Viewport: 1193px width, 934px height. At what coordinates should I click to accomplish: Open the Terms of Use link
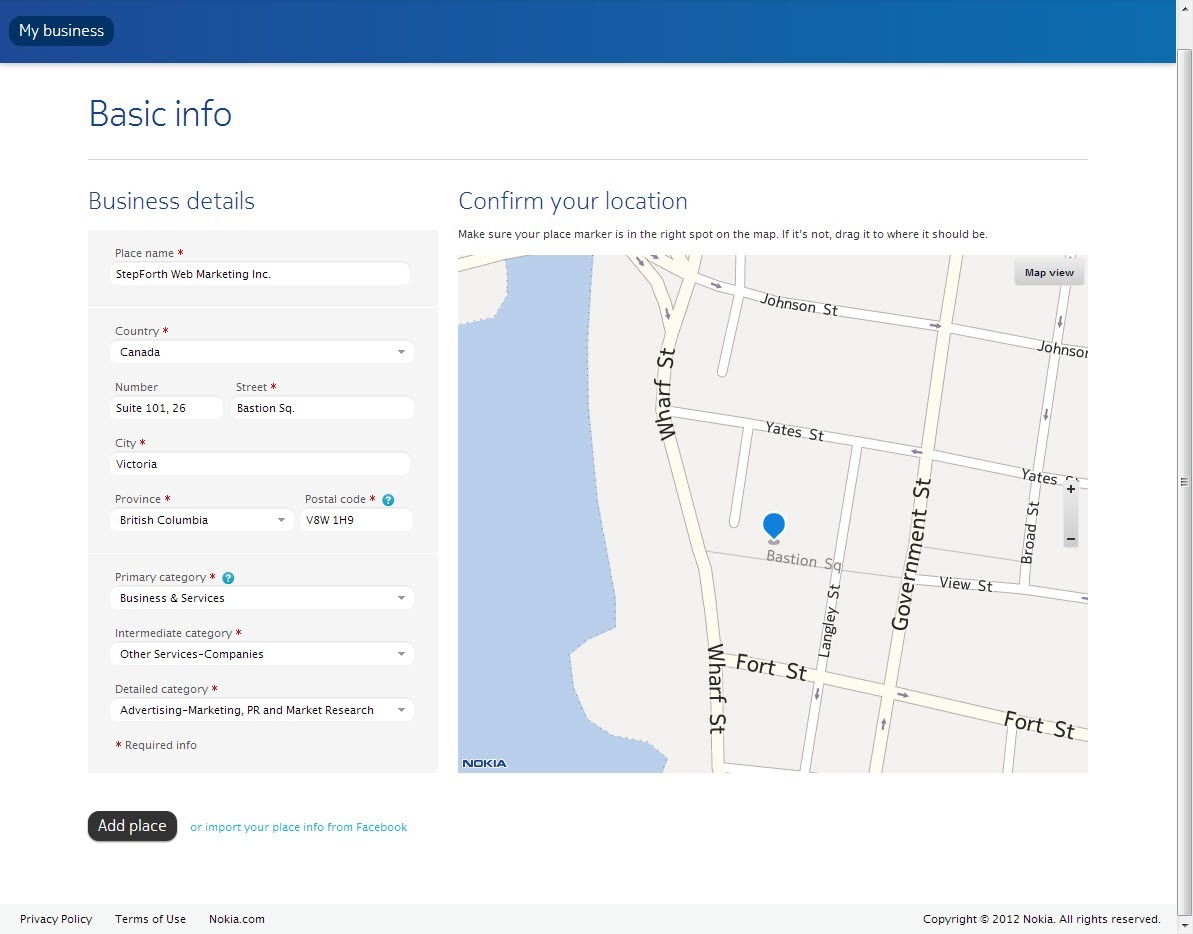point(150,919)
